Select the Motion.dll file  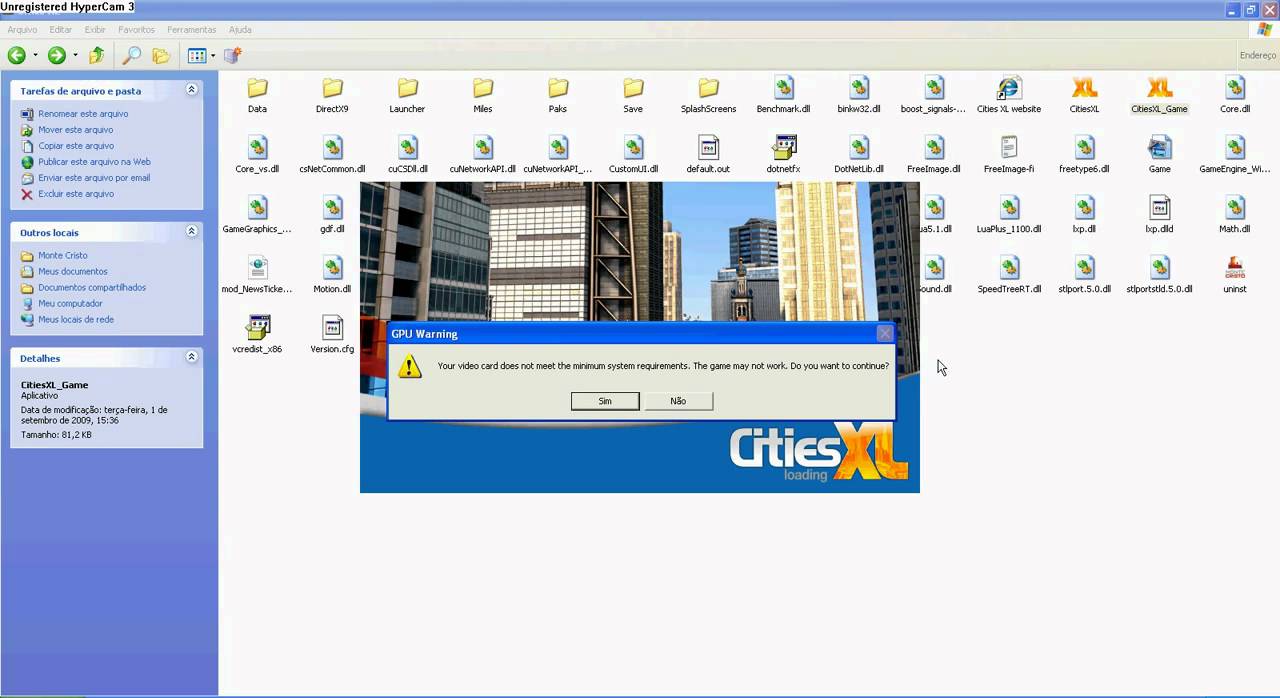point(332,276)
